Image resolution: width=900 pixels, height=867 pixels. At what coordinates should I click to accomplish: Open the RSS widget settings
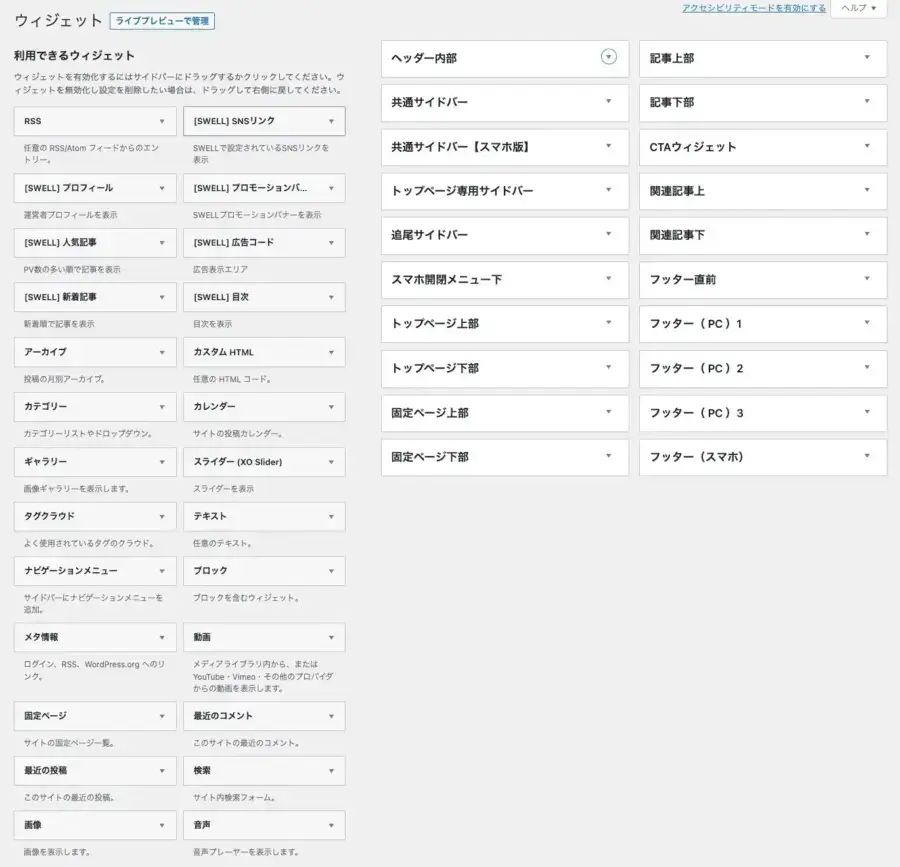[94, 120]
